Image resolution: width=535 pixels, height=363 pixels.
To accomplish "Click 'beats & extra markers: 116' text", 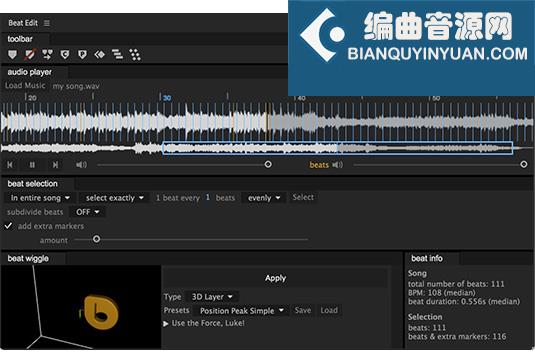I will point(457,336).
